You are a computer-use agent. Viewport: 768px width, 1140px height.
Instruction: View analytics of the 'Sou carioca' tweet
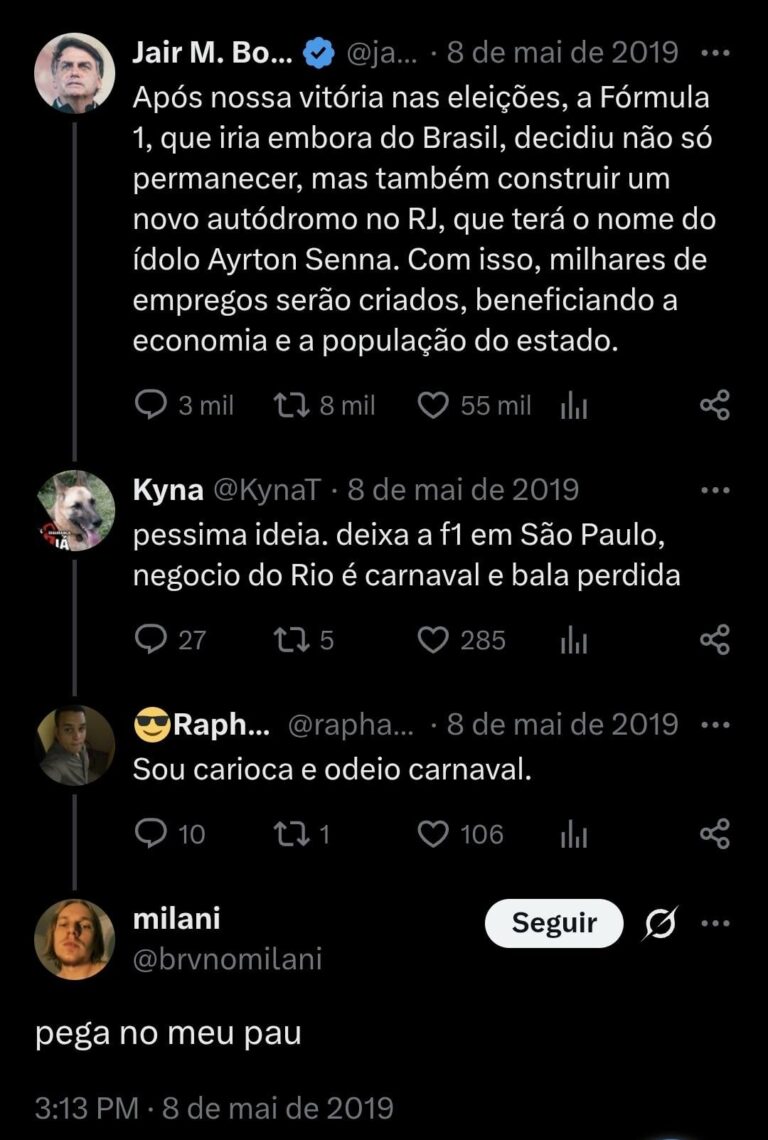point(572,834)
